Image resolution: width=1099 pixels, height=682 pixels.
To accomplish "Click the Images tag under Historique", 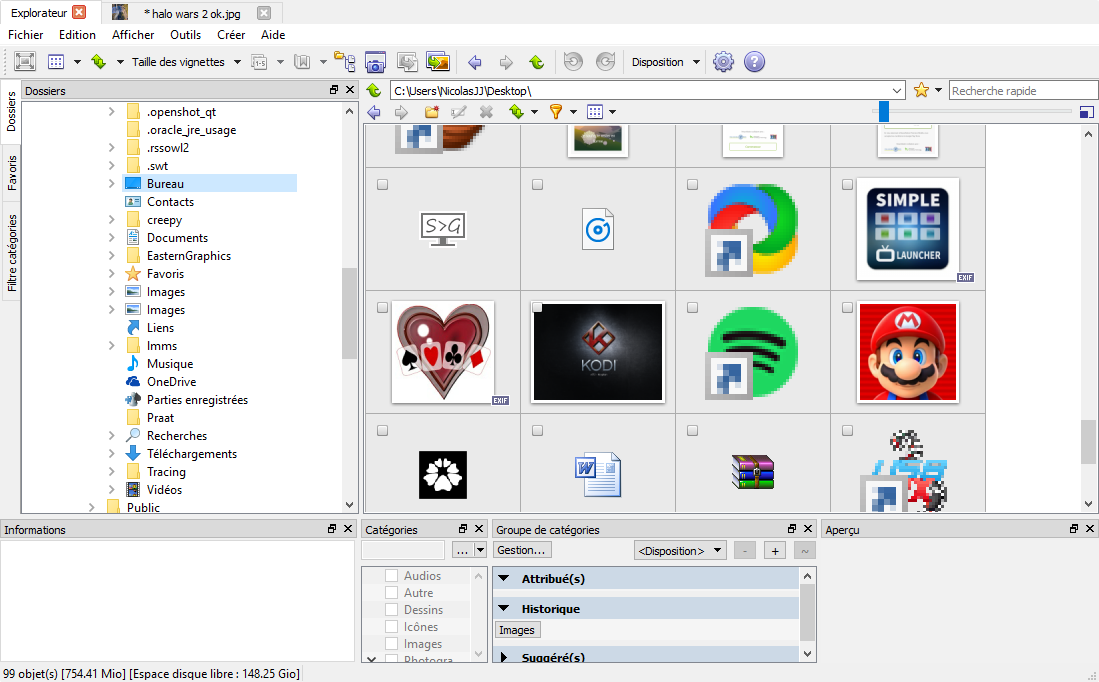I will click(x=517, y=630).
